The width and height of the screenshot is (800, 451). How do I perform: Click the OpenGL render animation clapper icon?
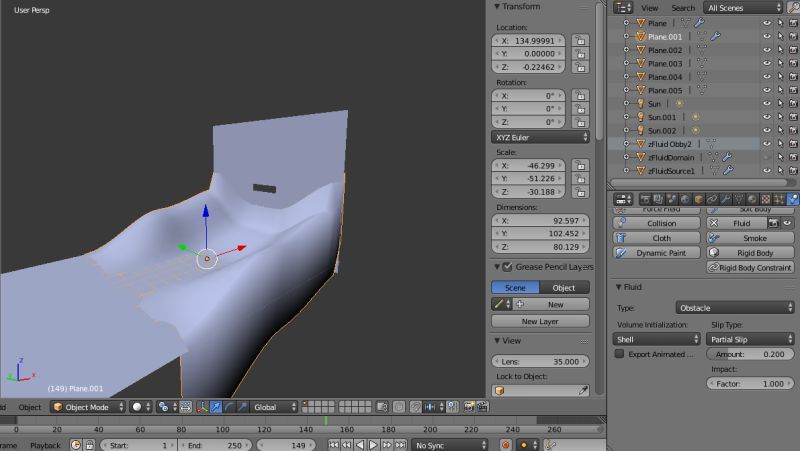click(x=483, y=407)
